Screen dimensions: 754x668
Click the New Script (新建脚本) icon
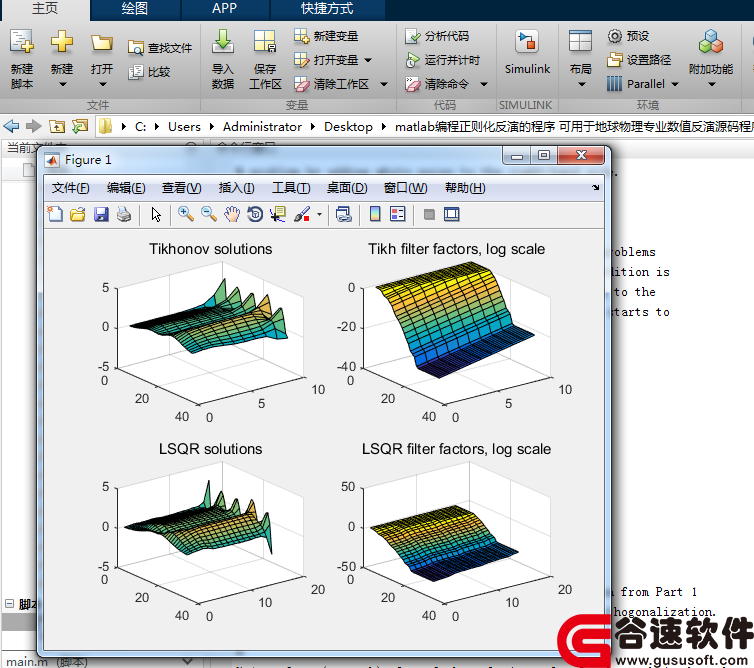(x=22, y=41)
